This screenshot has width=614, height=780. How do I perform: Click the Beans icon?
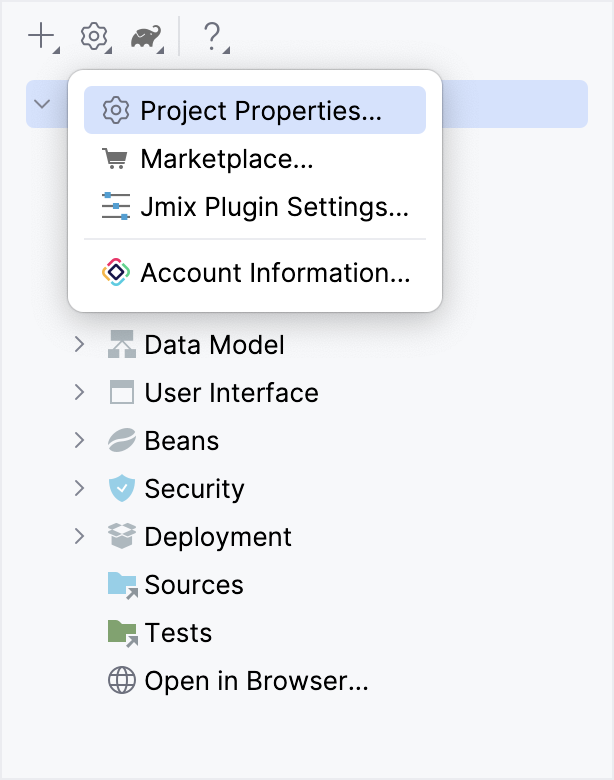click(122, 441)
